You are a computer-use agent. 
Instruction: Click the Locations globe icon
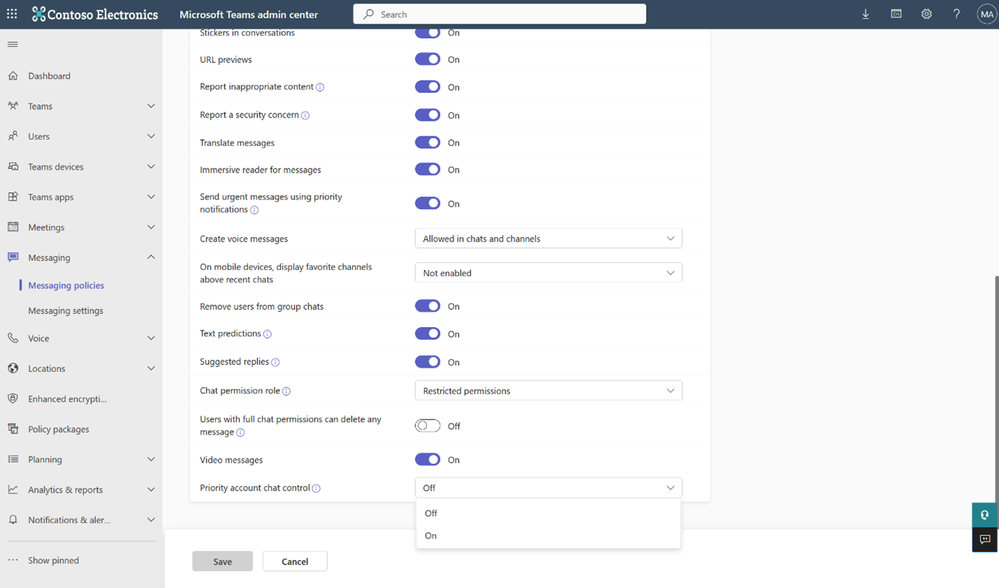[x=13, y=368]
